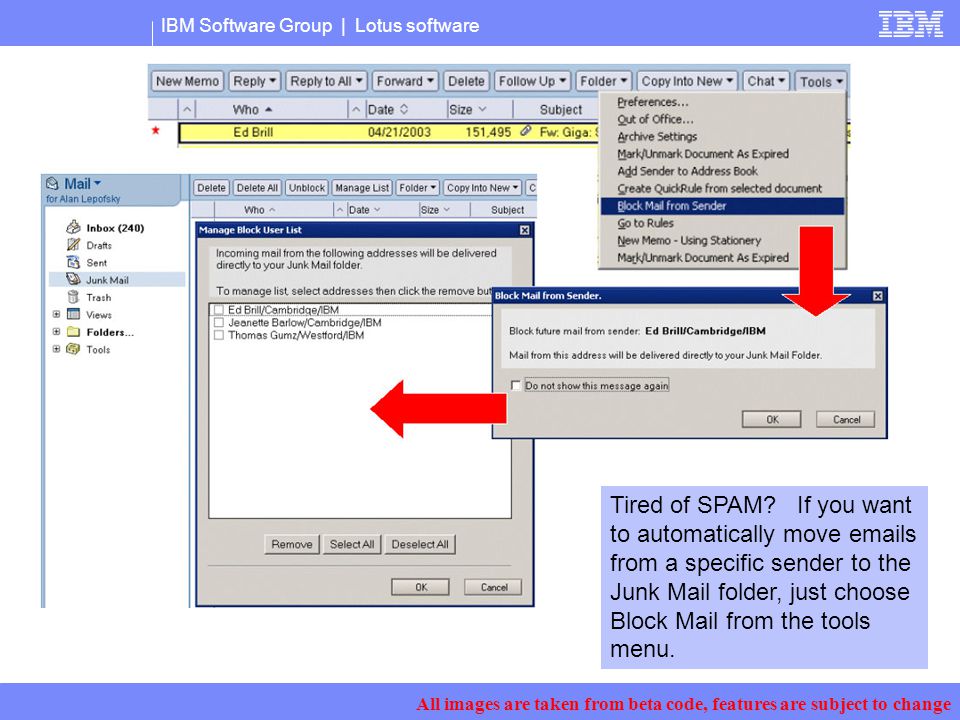Select Block Mail from Sender menu item
This screenshot has width=960, height=720.
[x=722, y=206]
